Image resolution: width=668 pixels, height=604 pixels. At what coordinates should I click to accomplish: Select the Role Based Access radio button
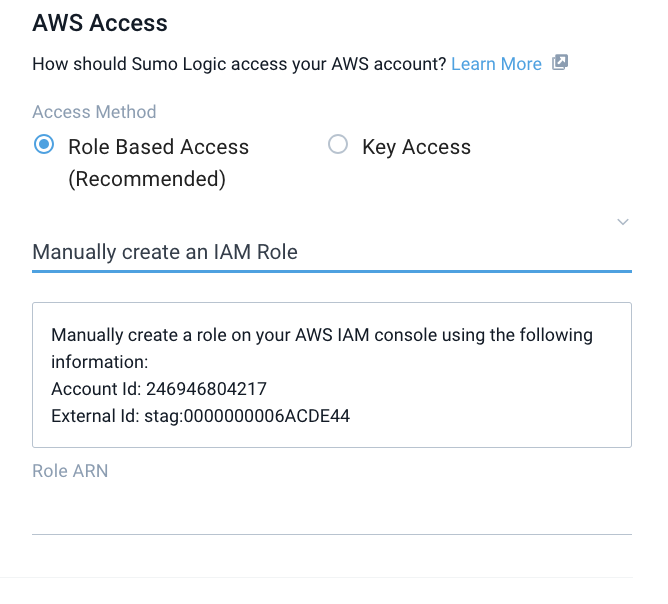pos(43,145)
